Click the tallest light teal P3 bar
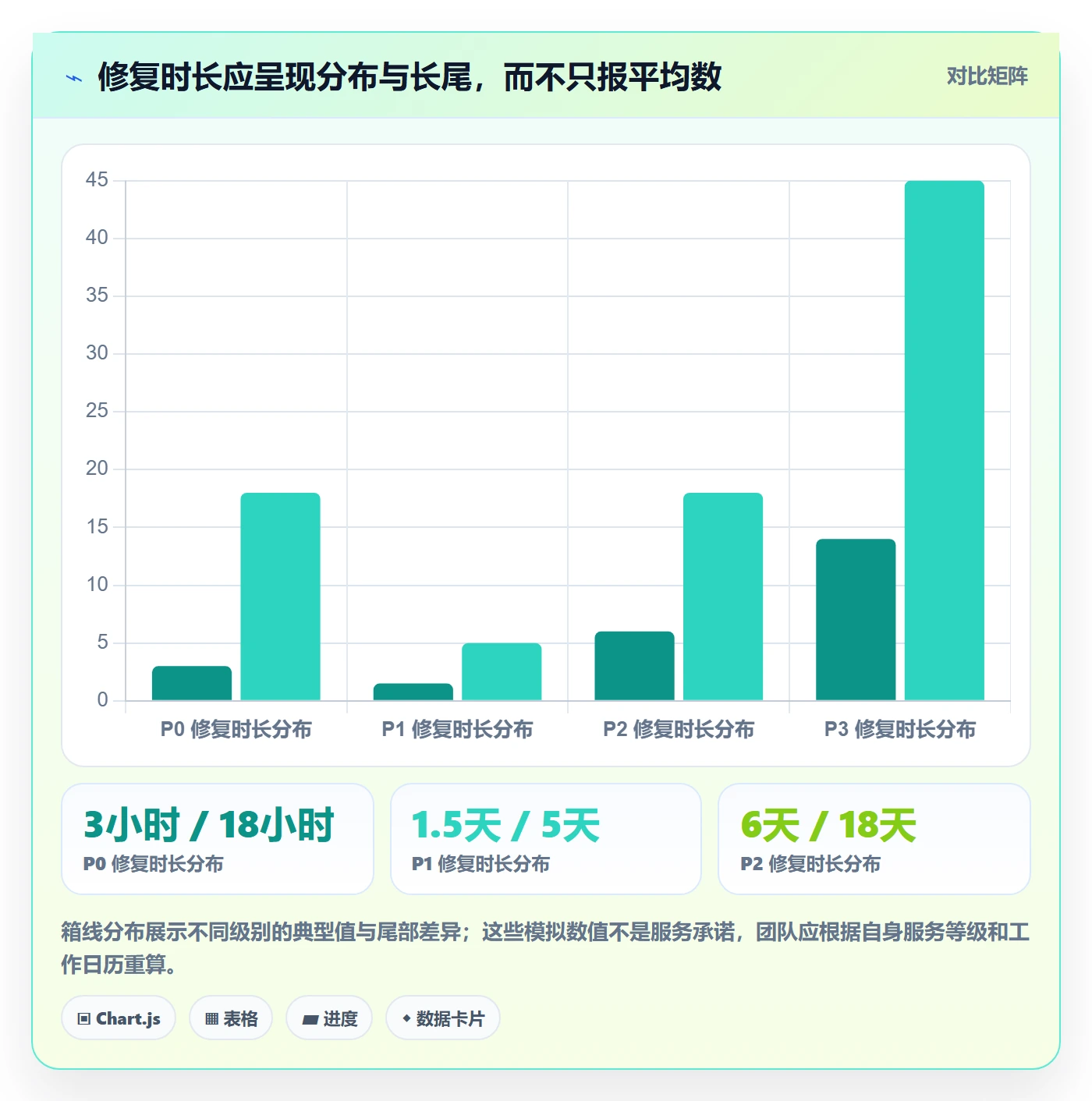 tap(945, 441)
